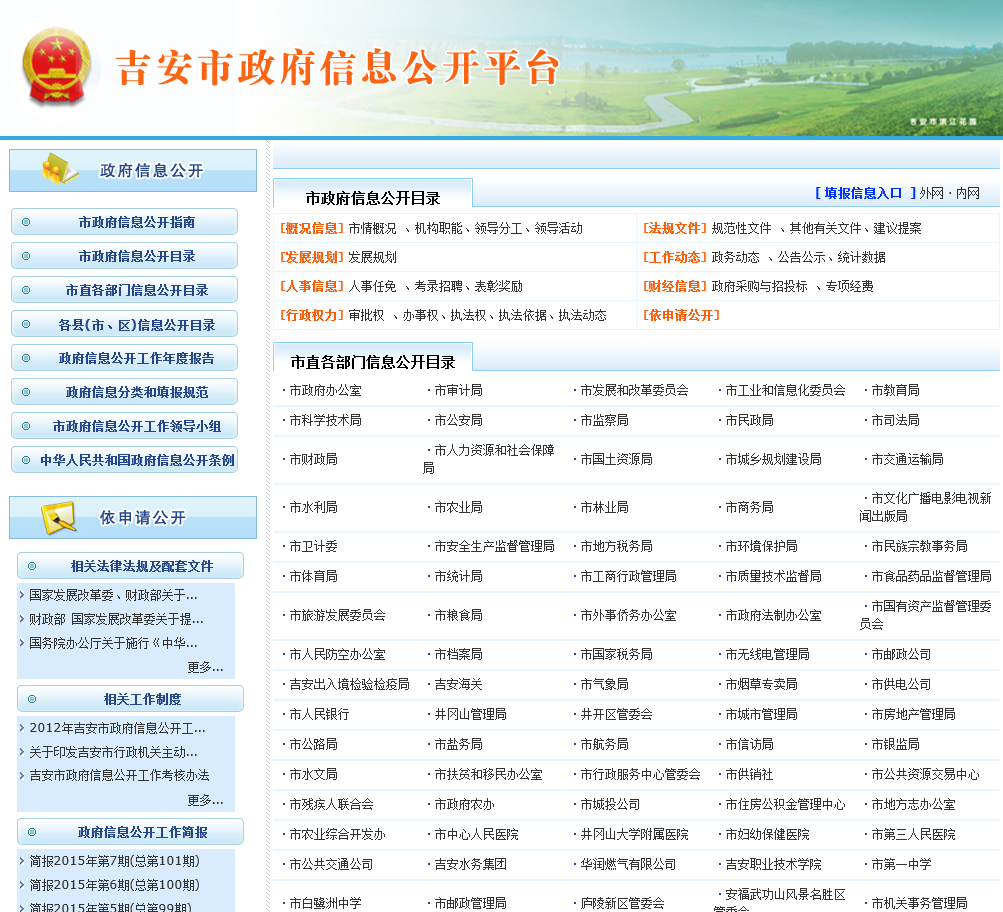The width and height of the screenshot is (1003, 912).
Task: Open 市情概况 link
Action: tap(372, 228)
